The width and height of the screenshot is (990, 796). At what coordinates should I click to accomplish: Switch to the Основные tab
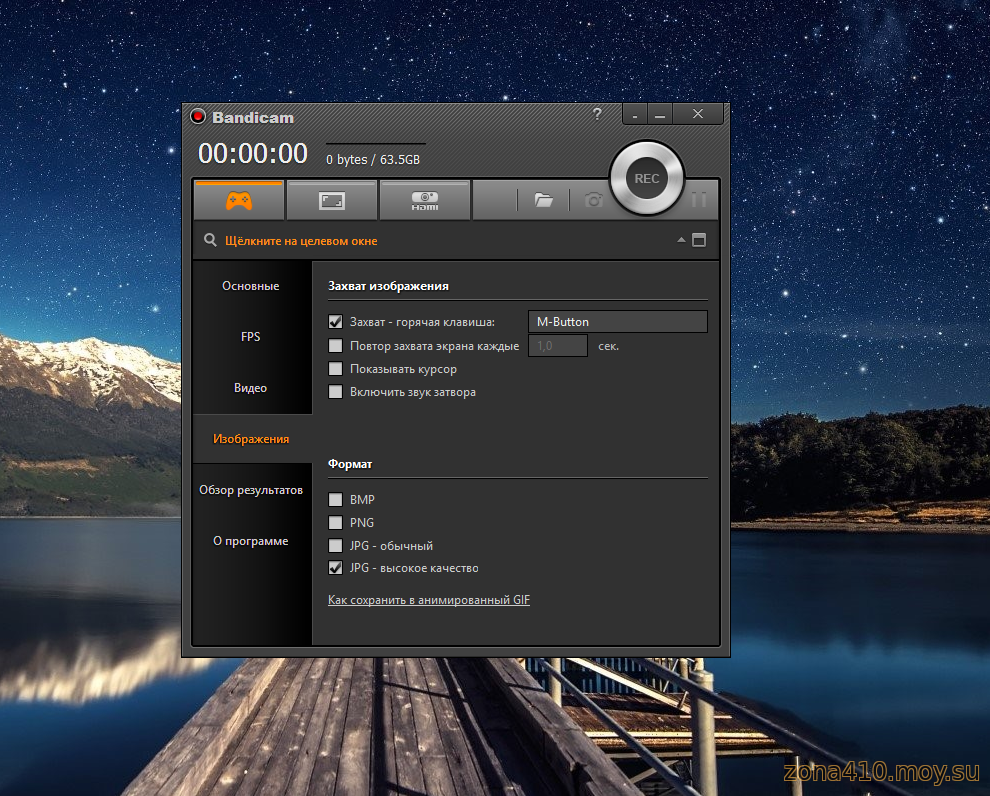(251, 286)
